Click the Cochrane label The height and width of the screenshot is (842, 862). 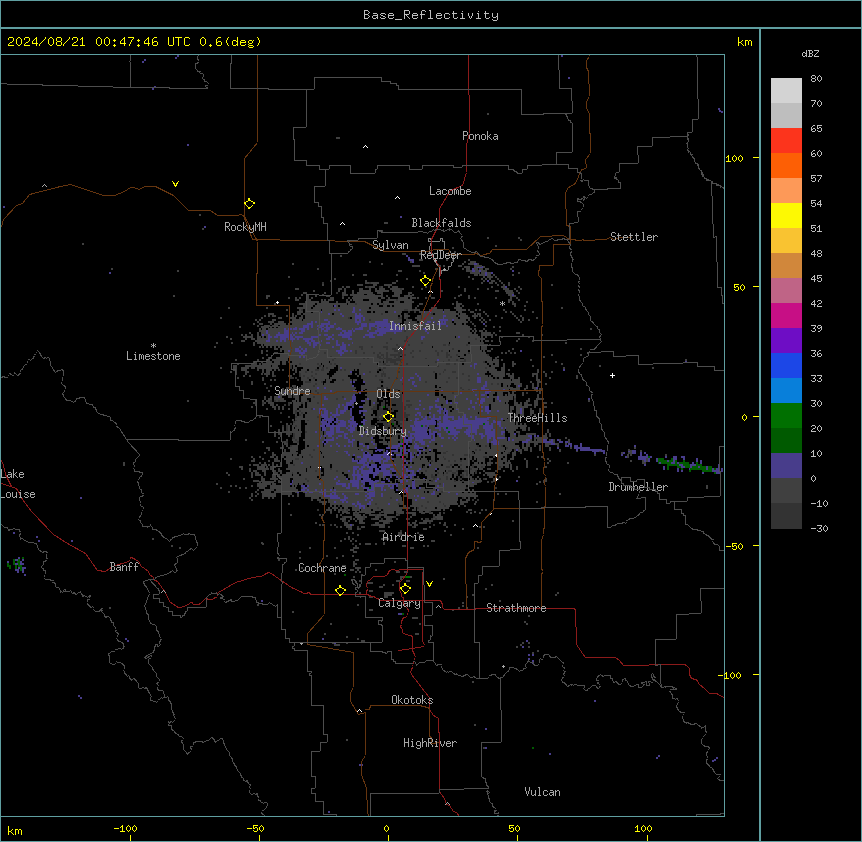(322, 568)
